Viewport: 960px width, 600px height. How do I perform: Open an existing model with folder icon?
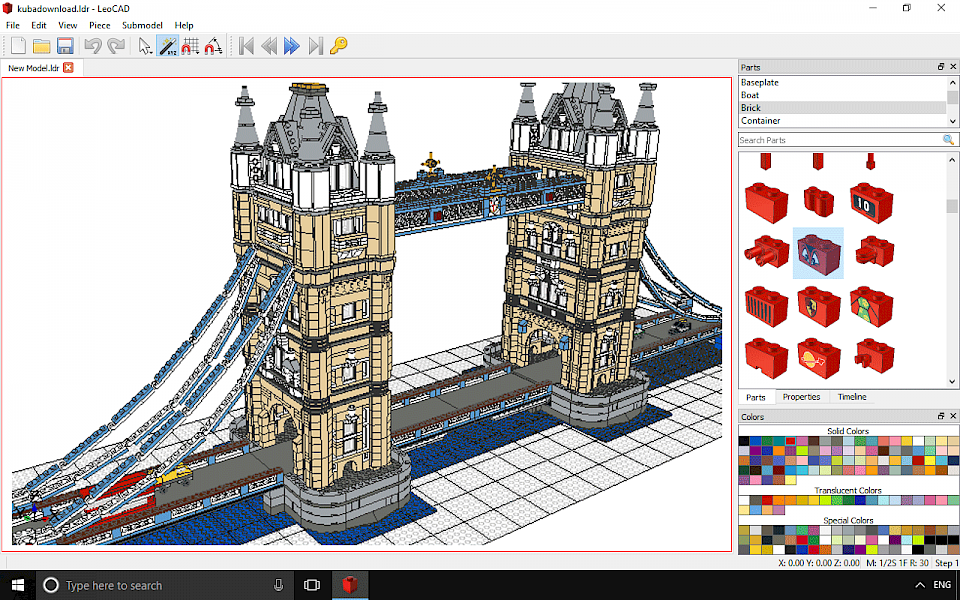(x=42, y=46)
